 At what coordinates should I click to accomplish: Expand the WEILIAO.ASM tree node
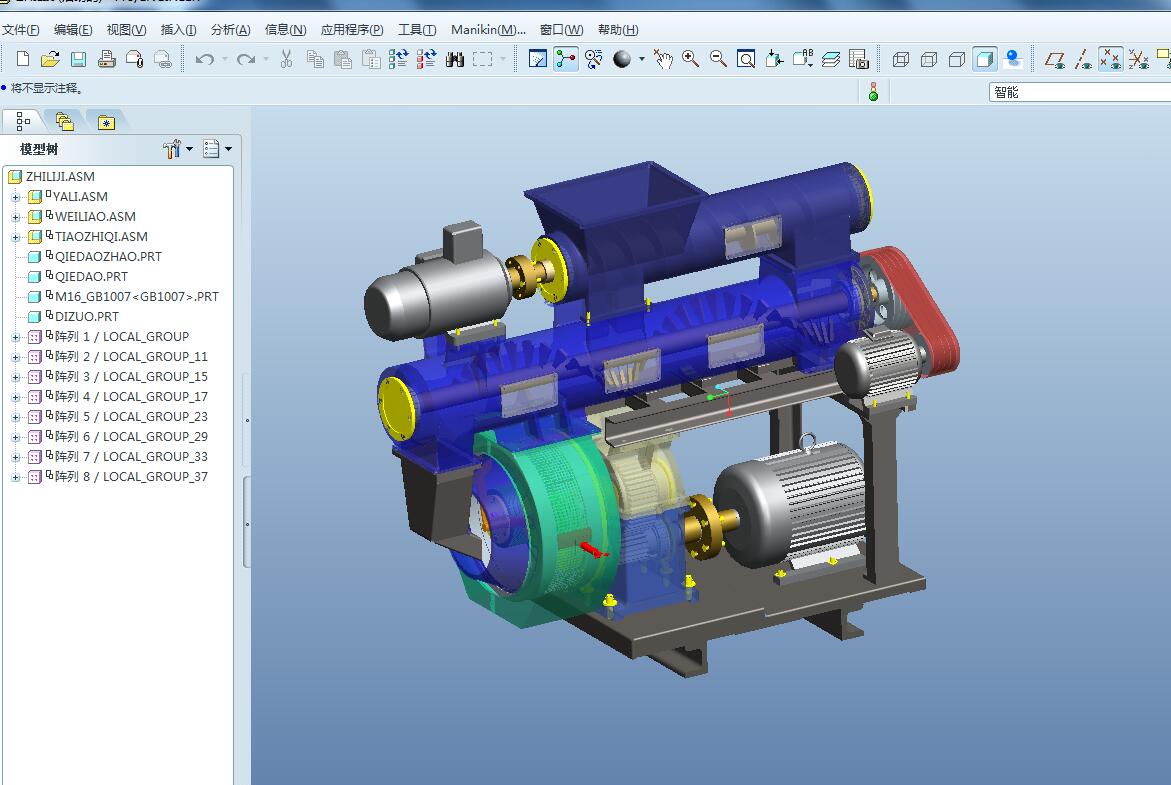15,217
